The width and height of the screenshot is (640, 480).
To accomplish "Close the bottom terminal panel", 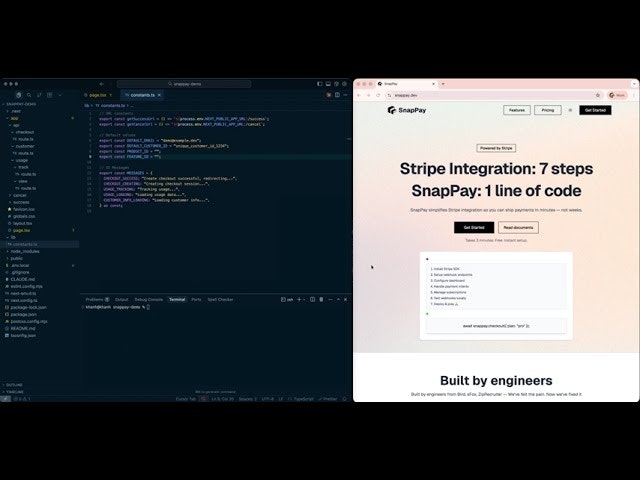I will tap(345, 300).
